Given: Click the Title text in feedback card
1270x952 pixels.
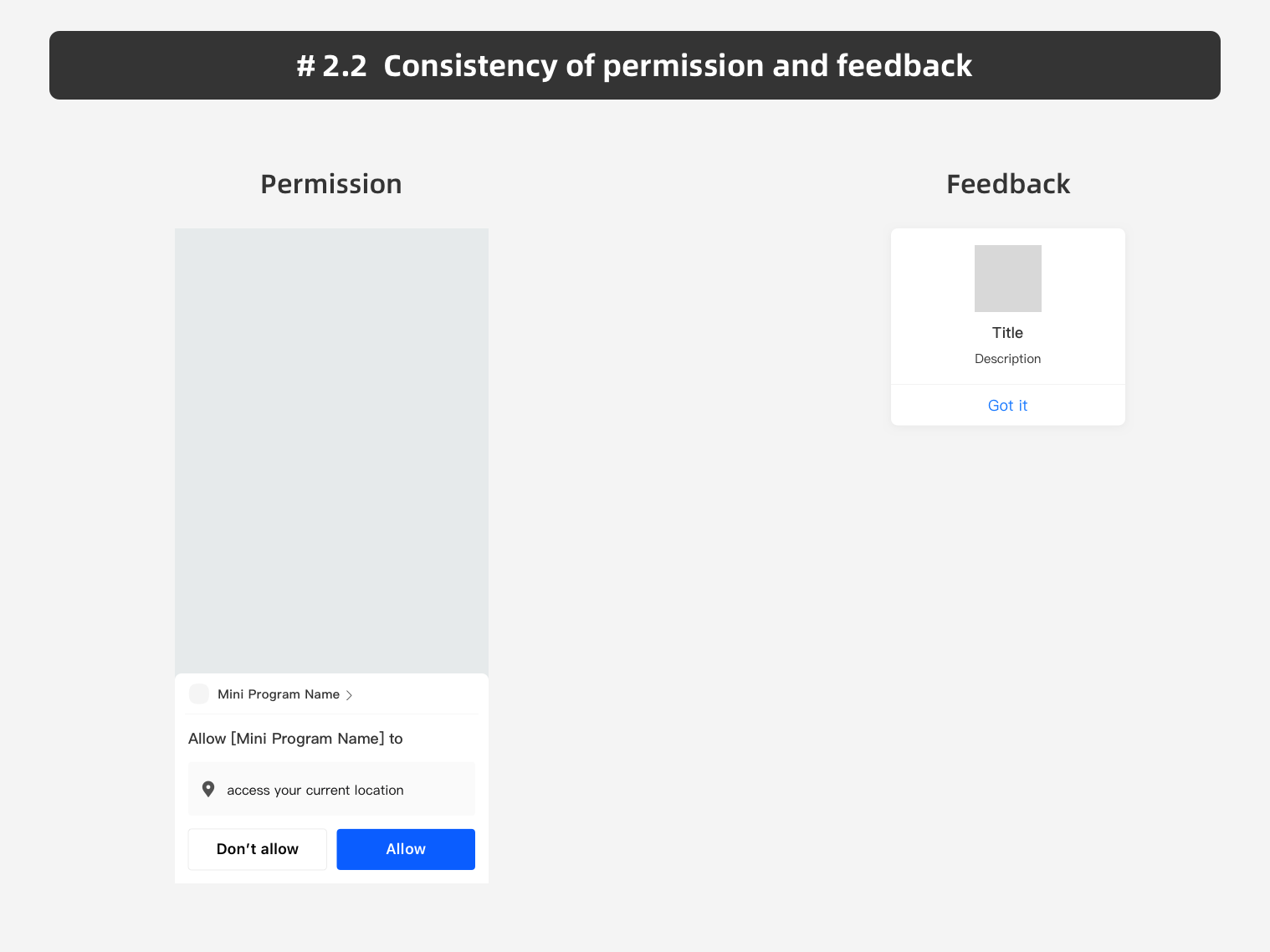Looking at the screenshot, I should click(1007, 333).
